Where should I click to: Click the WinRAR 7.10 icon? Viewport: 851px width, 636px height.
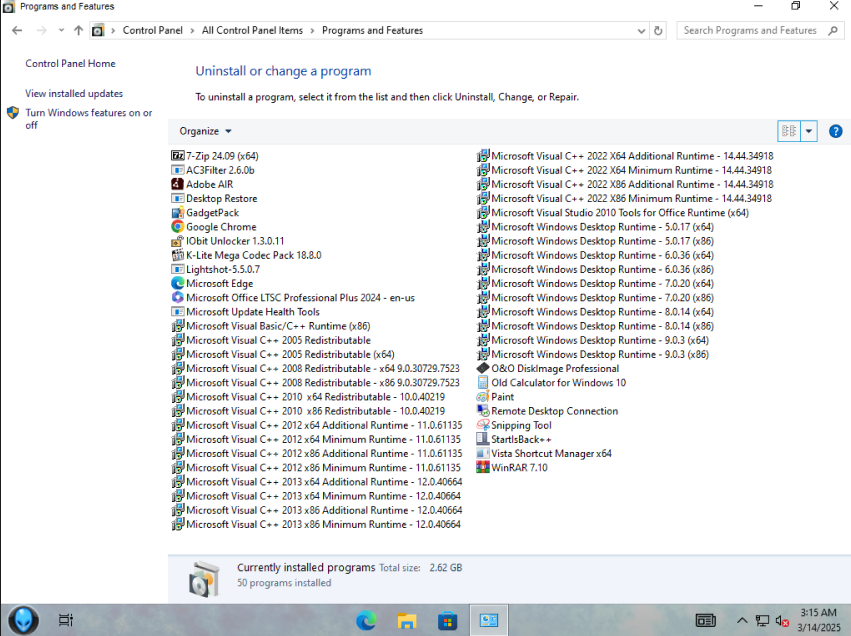[x=483, y=467]
